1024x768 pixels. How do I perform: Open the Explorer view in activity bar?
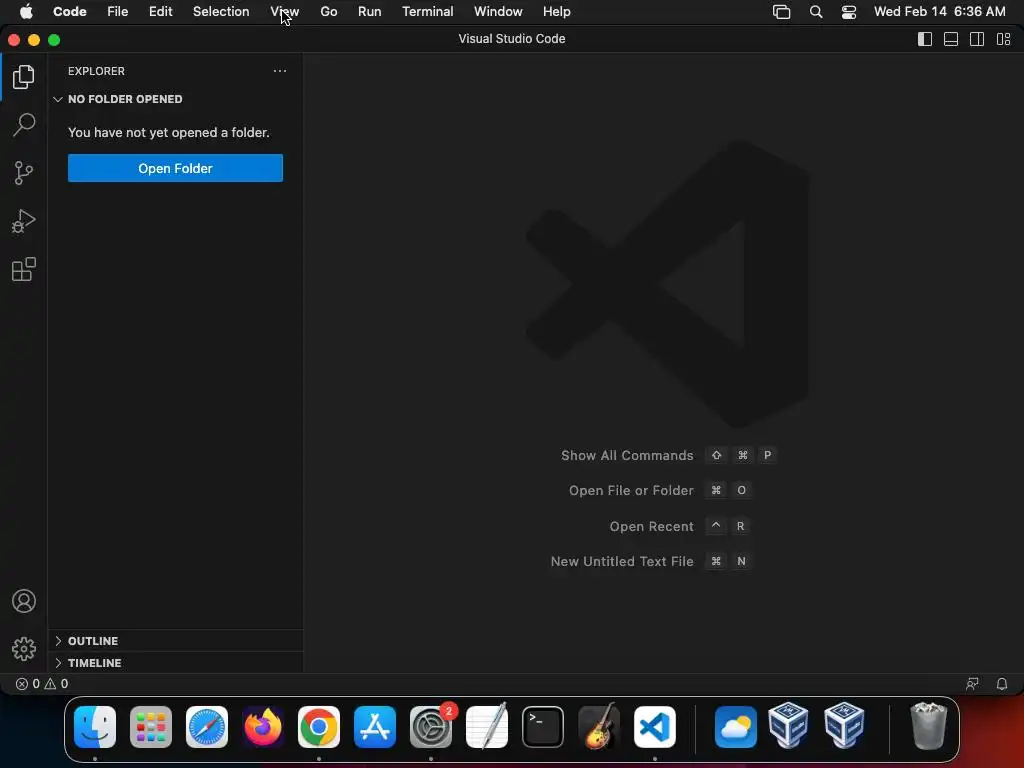click(24, 77)
